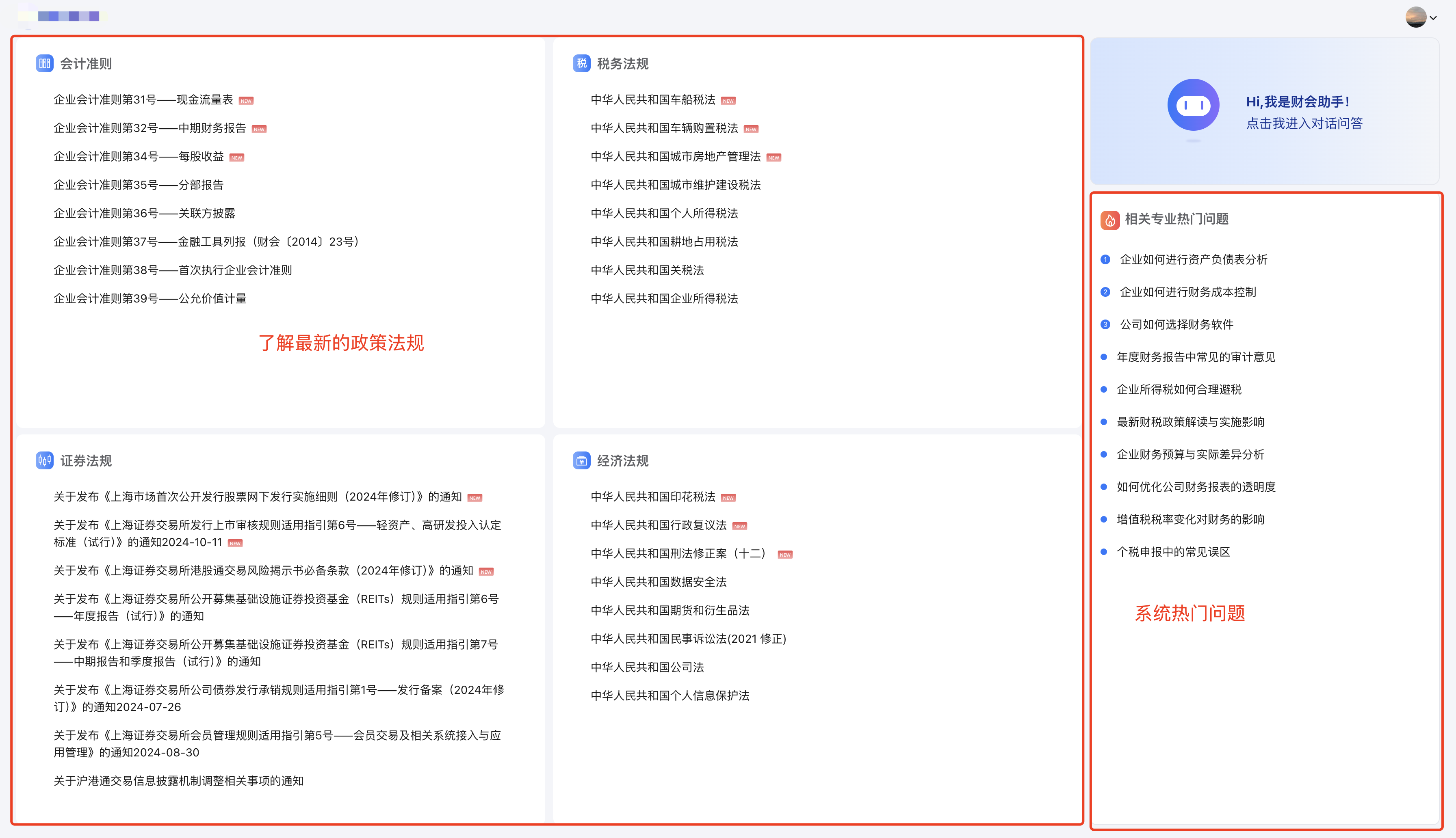
Task: Click the 经济法规 section icon
Action: [581, 460]
